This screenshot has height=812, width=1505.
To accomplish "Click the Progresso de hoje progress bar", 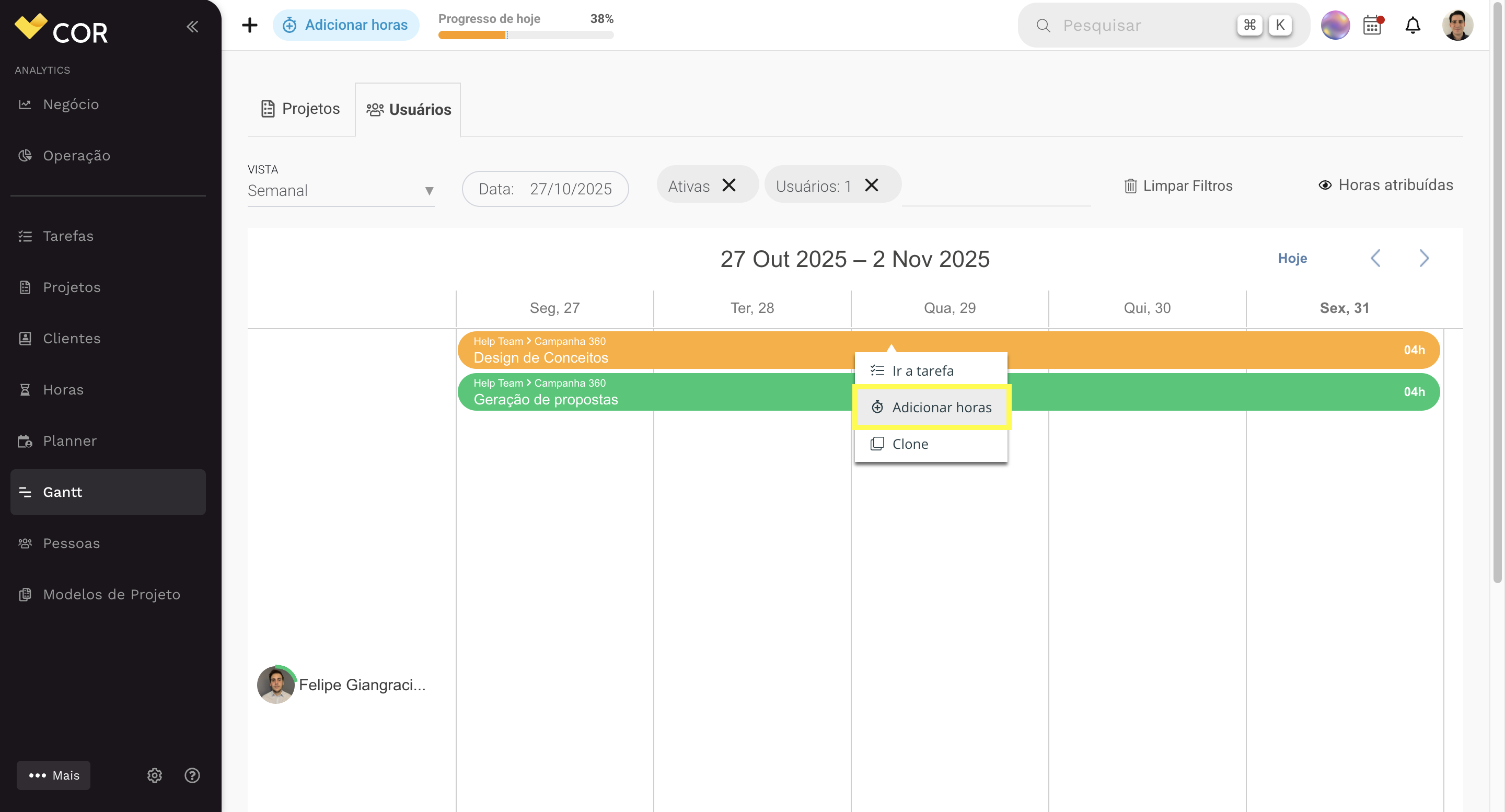I will point(526,35).
